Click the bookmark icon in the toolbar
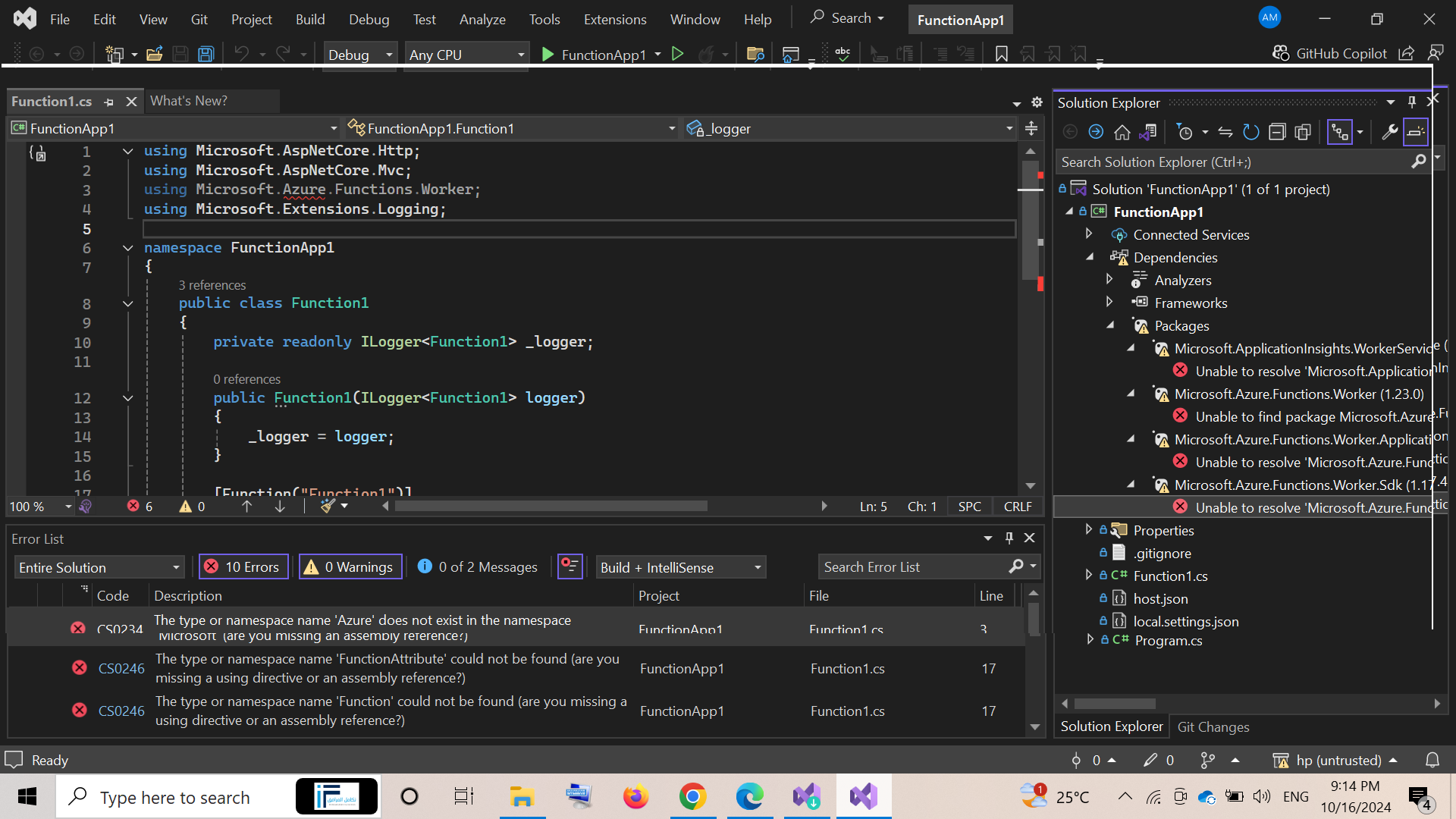Viewport: 1456px width, 819px height. click(1001, 54)
